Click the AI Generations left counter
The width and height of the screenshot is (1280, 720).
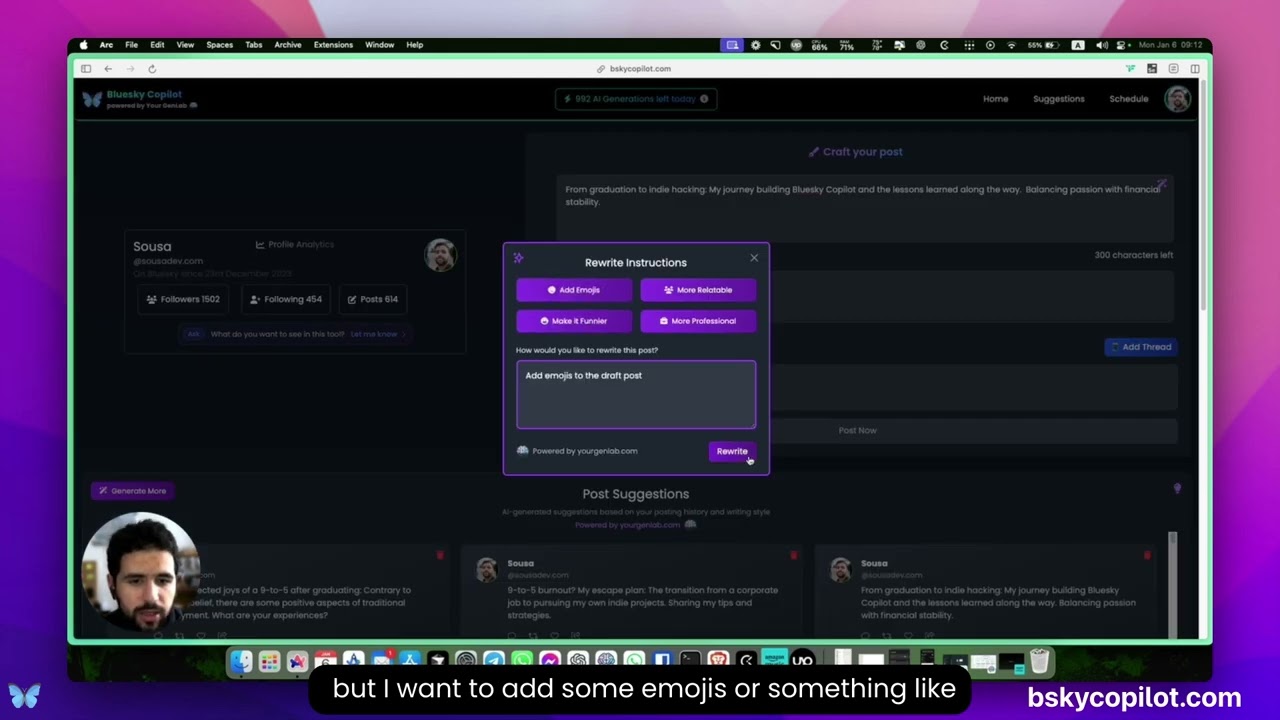[636, 99]
